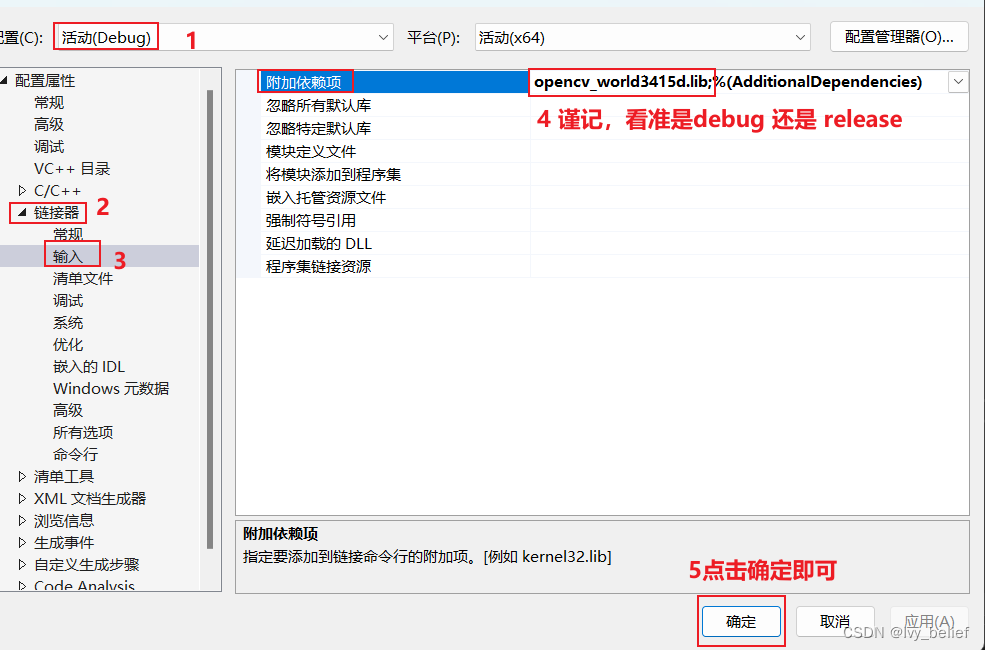Select 常规 directly under 配置属性
Image resolution: width=985 pixels, height=650 pixels.
click(x=49, y=102)
